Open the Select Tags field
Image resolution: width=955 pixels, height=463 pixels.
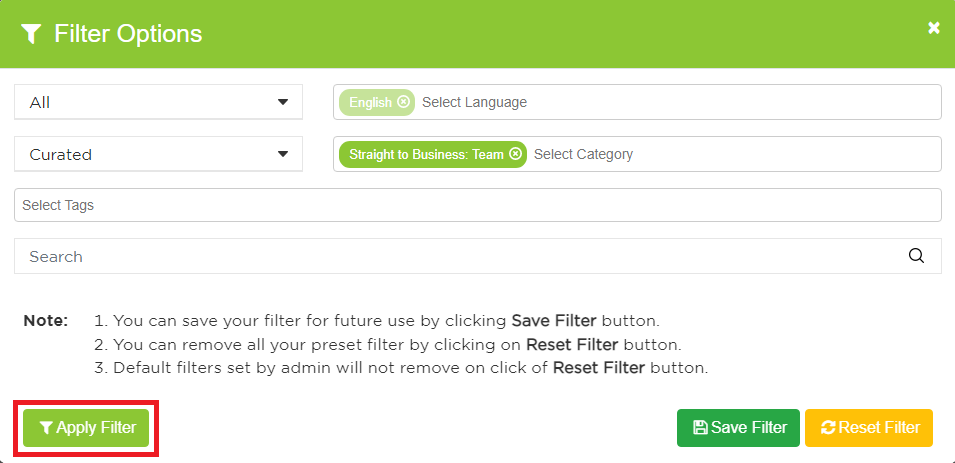tap(477, 205)
